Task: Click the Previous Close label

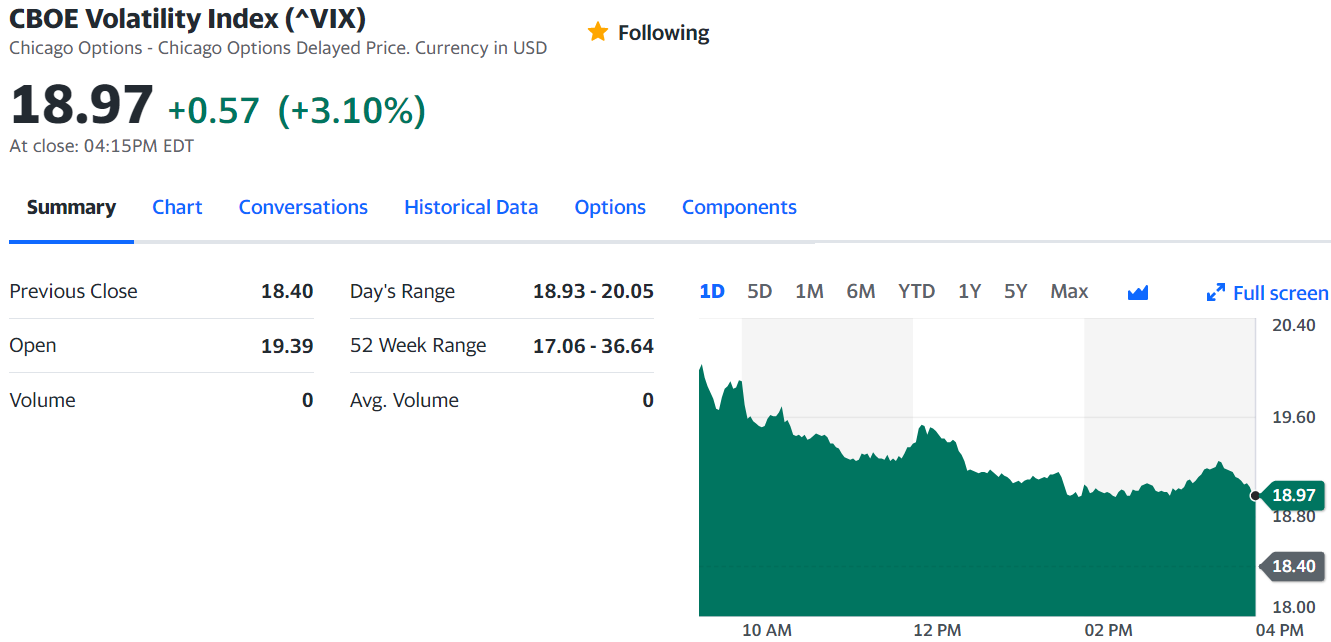Action: [x=73, y=291]
